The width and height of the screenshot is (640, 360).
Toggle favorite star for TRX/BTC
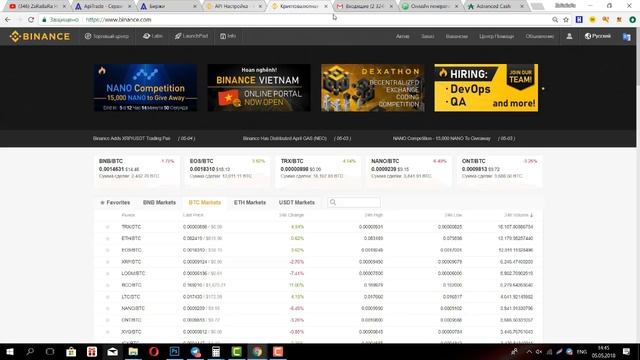coord(107,227)
